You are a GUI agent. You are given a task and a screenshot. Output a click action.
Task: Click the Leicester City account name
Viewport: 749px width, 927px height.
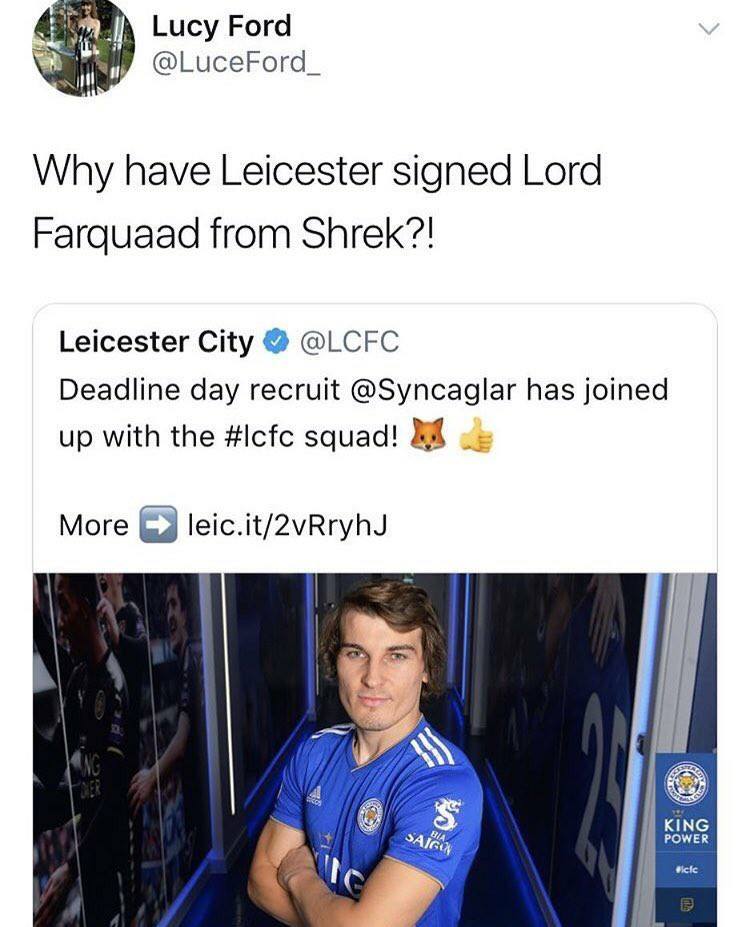point(156,342)
